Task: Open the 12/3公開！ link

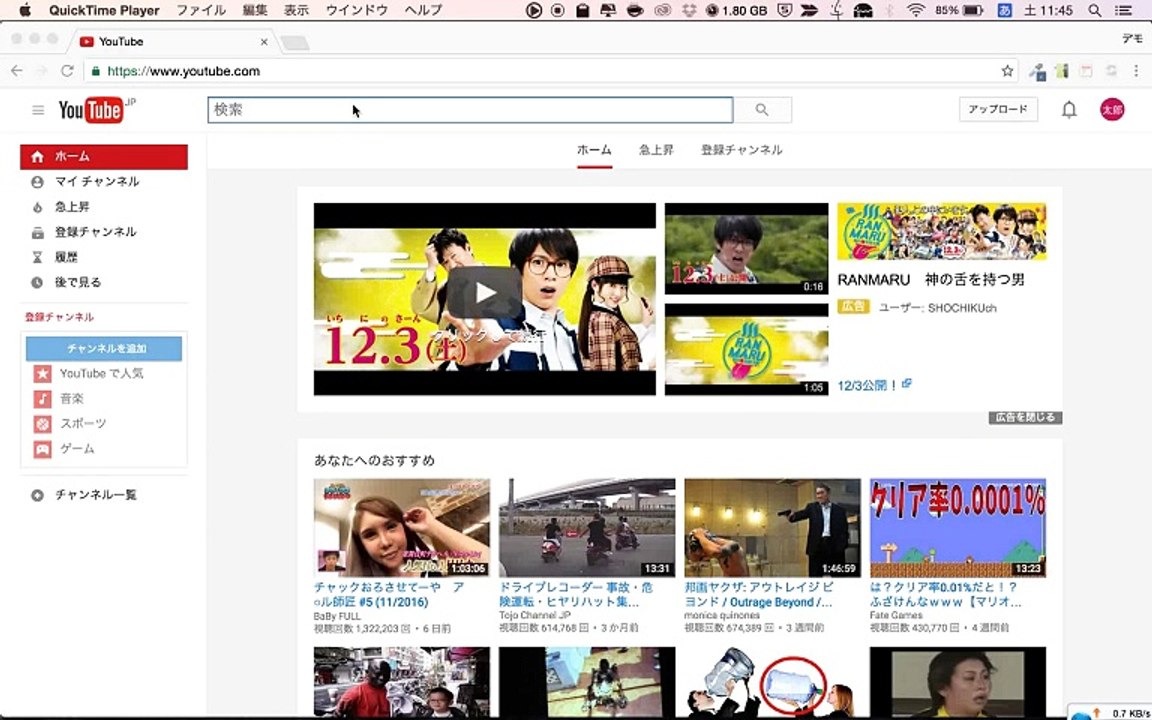Action: pyautogui.click(x=868, y=385)
